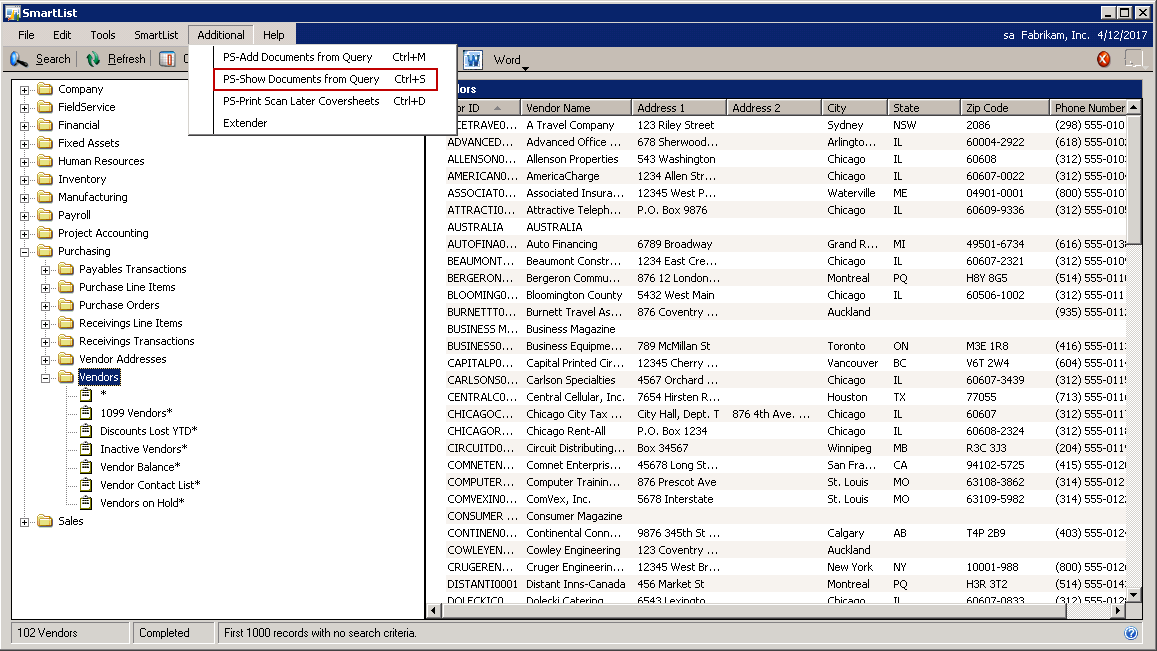
Task: Open the Help menu
Action: click(x=274, y=35)
